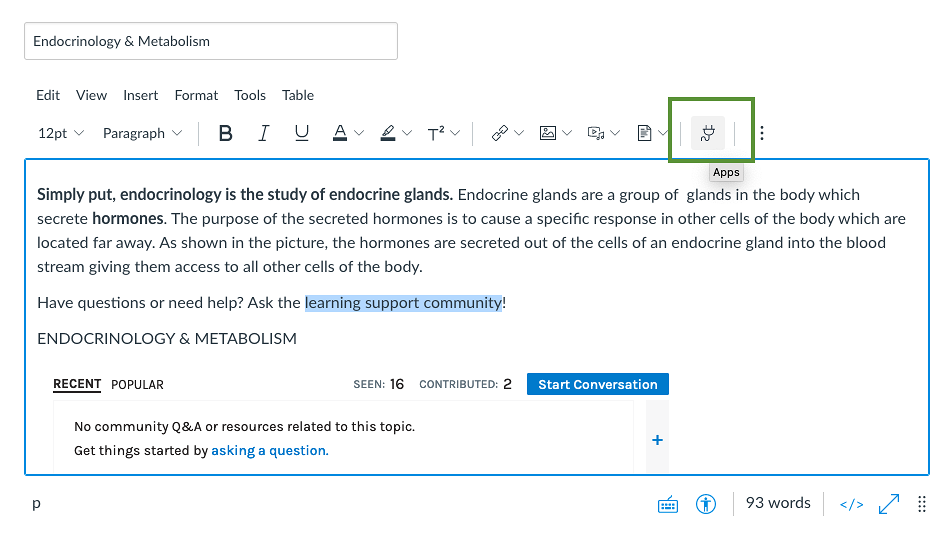
Task: Open the Apps plug icon
Action: 708,133
